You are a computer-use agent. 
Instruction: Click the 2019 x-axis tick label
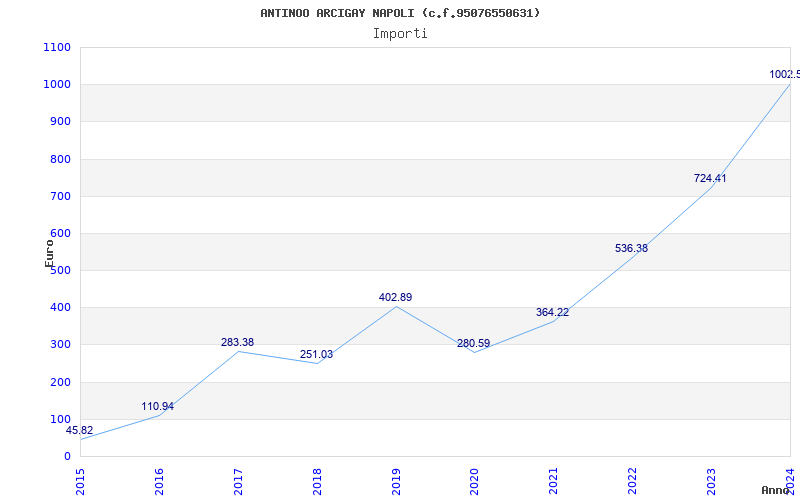point(396,482)
